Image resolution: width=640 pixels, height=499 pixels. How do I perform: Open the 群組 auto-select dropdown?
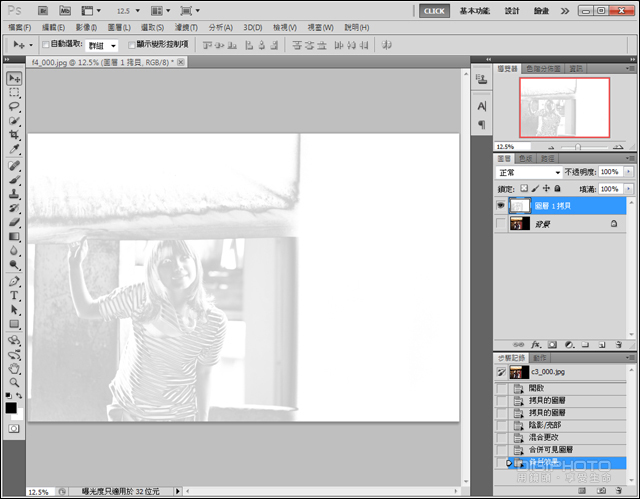(102, 45)
